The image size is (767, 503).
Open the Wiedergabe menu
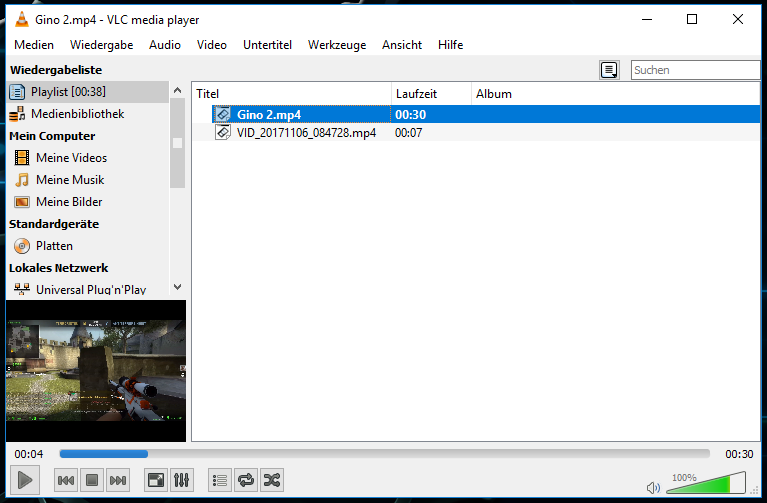point(101,45)
